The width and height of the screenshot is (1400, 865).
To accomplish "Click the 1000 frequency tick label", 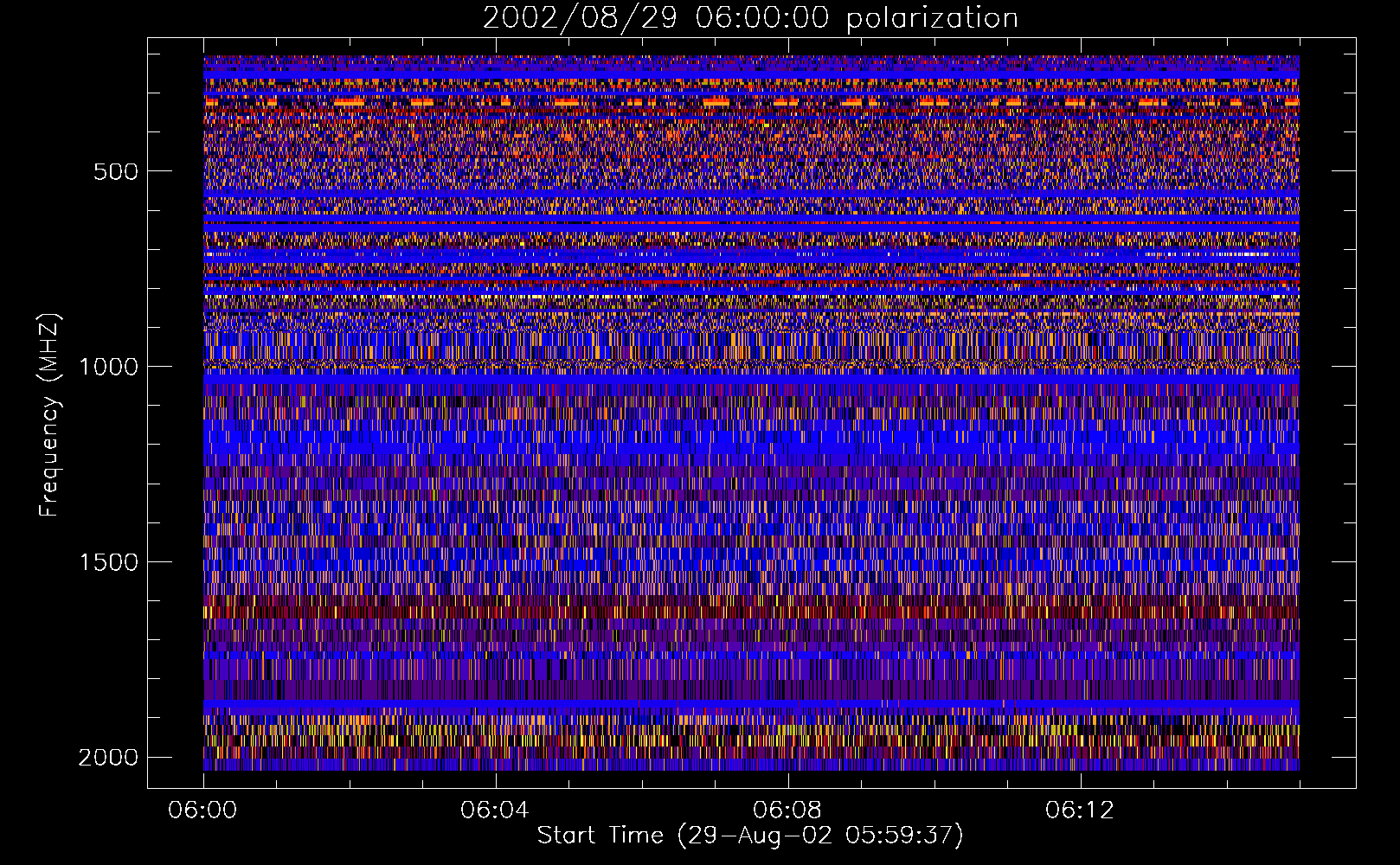I will [108, 367].
